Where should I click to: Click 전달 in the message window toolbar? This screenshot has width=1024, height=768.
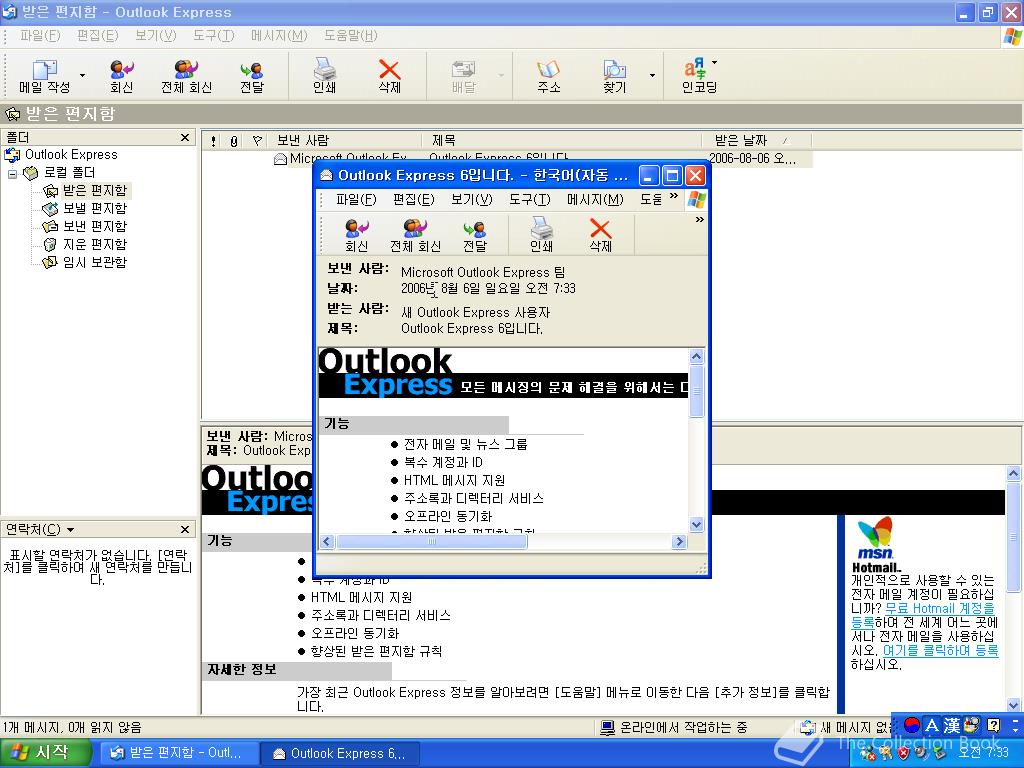point(475,236)
